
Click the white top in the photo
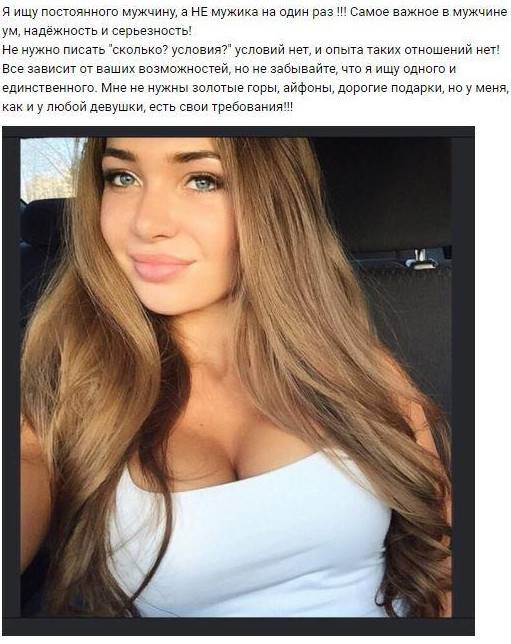pyautogui.click(x=255, y=546)
